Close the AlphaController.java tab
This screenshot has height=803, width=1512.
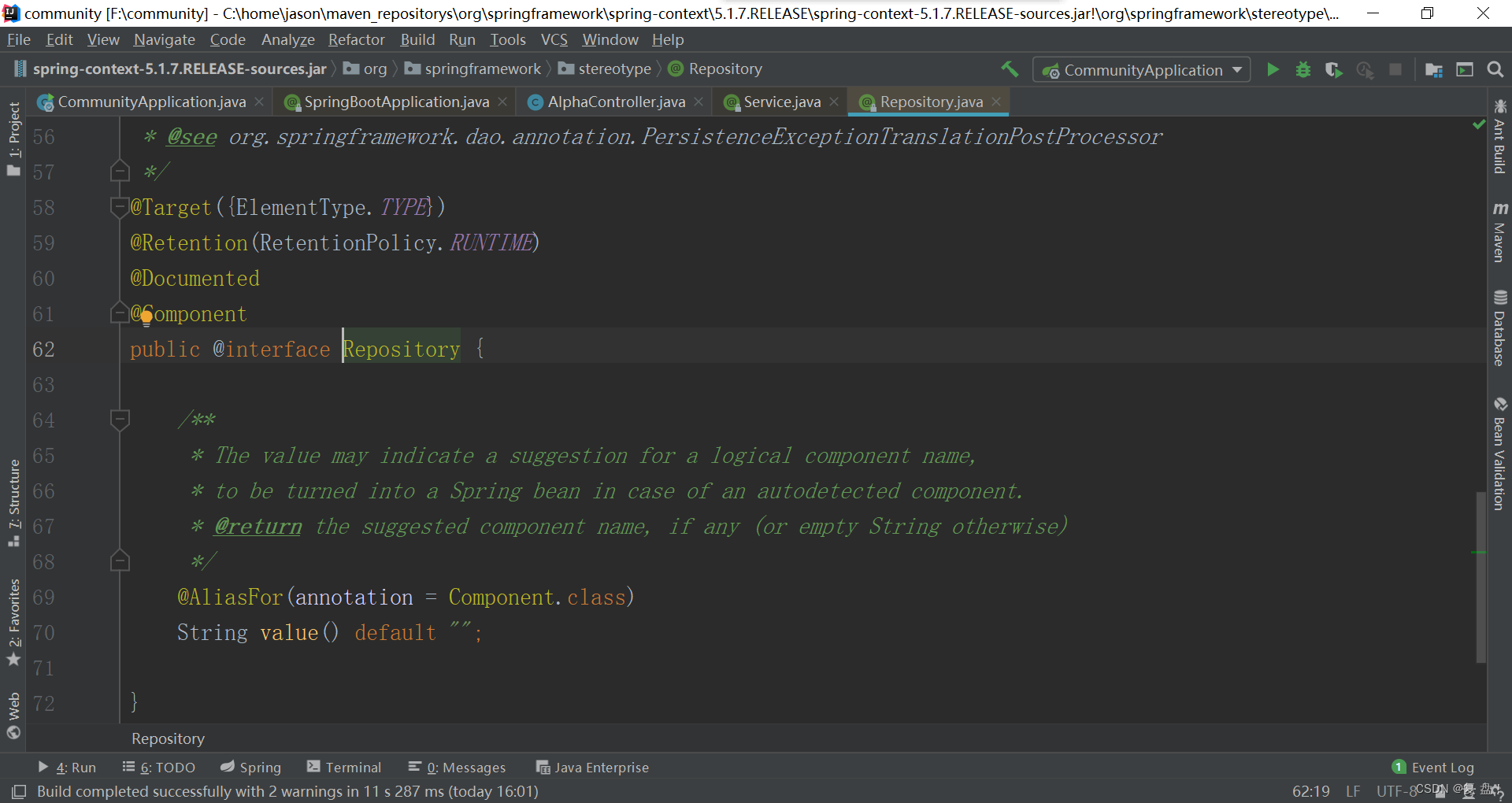tap(699, 102)
